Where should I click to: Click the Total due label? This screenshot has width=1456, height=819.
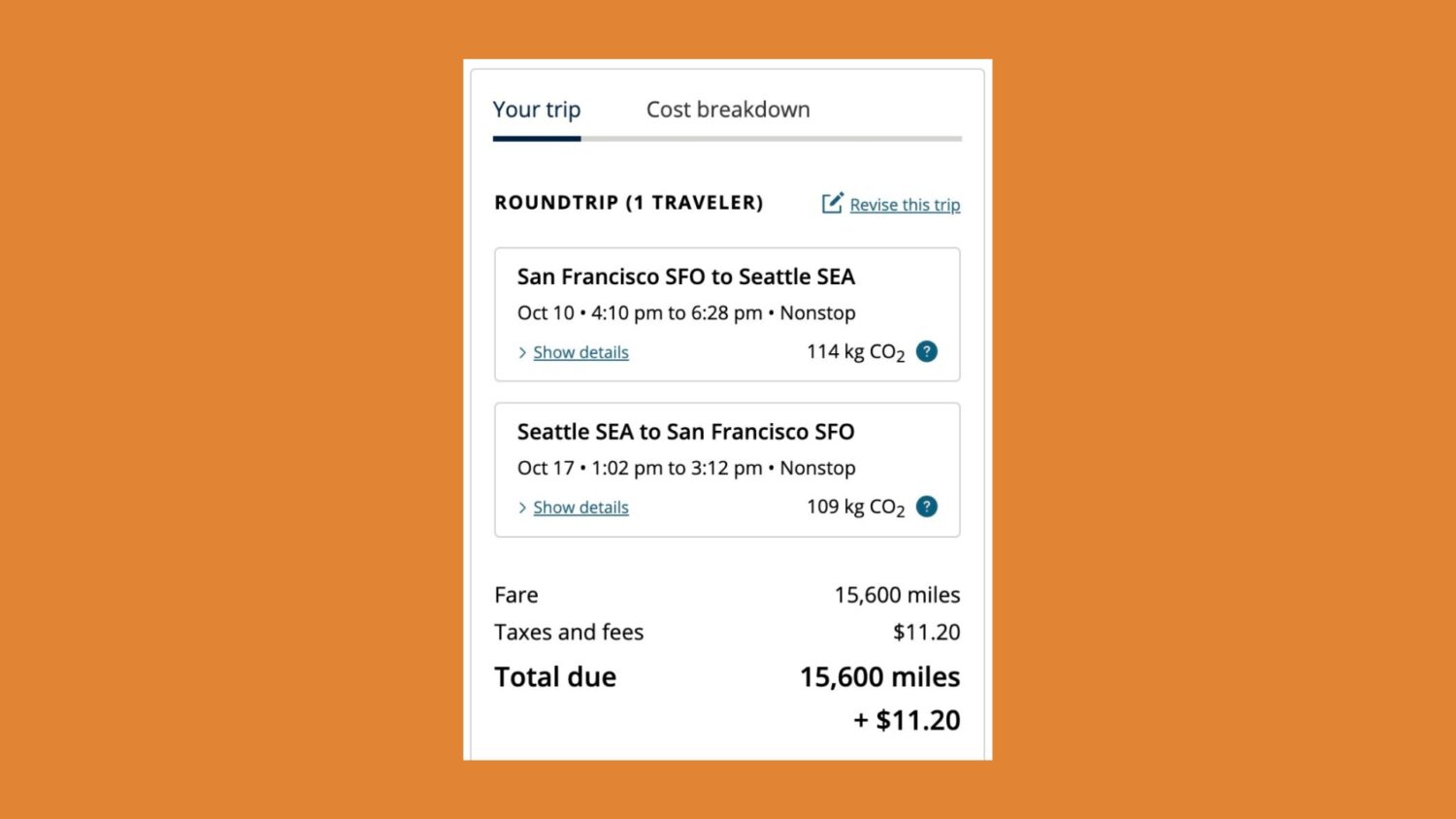coord(555,677)
